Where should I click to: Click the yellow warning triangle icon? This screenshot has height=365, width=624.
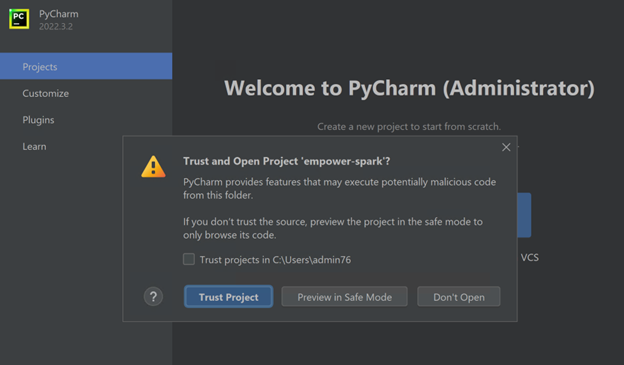pos(153,166)
